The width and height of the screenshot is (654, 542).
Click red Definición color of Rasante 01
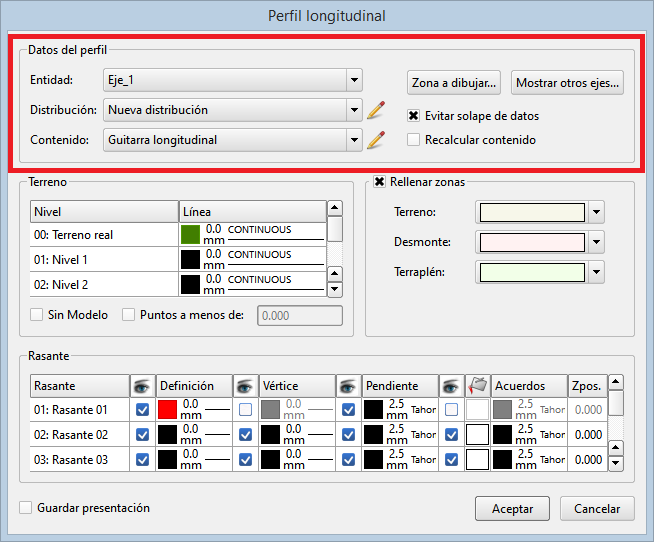167,410
